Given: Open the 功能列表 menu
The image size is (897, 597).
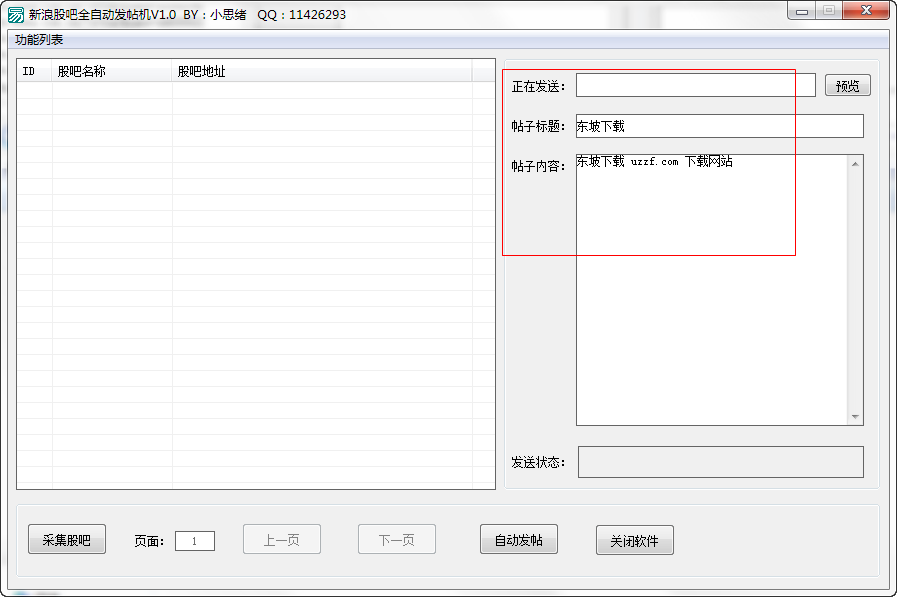Looking at the screenshot, I should pos(39,40).
